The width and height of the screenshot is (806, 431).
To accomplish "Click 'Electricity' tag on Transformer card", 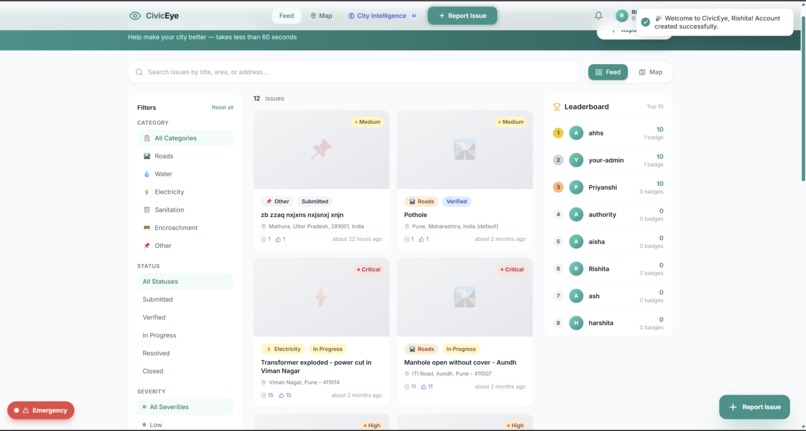I will [x=283, y=349].
